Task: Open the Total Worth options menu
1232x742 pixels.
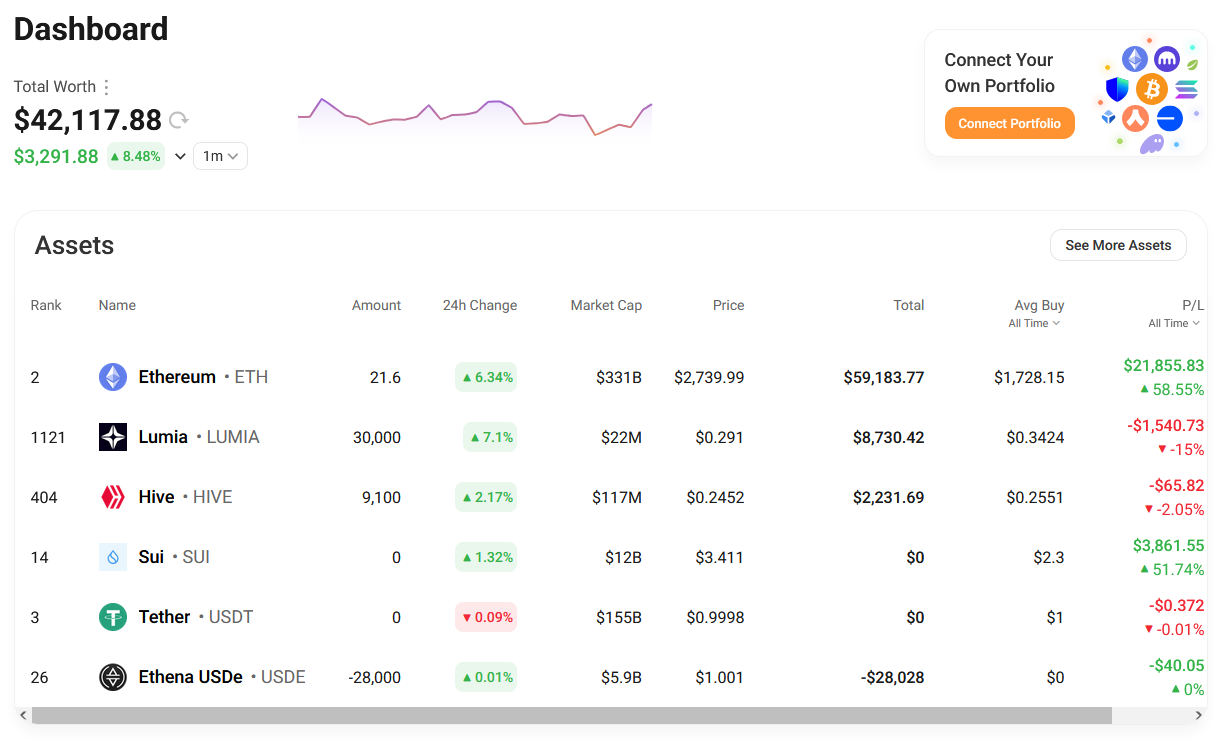Action: (x=107, y=87)
